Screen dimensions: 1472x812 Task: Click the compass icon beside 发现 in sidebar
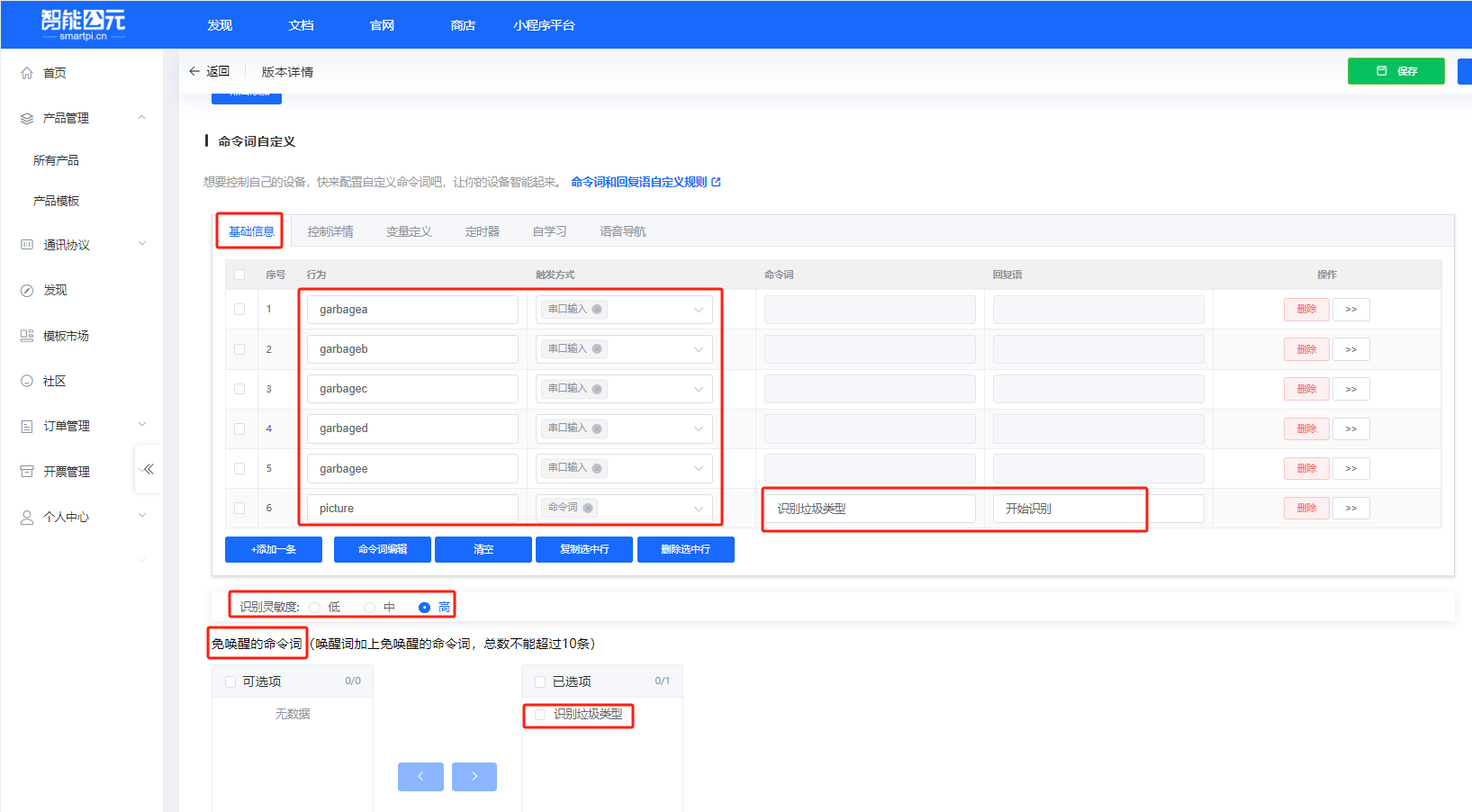pyautogui.click(x=27, y=290)
